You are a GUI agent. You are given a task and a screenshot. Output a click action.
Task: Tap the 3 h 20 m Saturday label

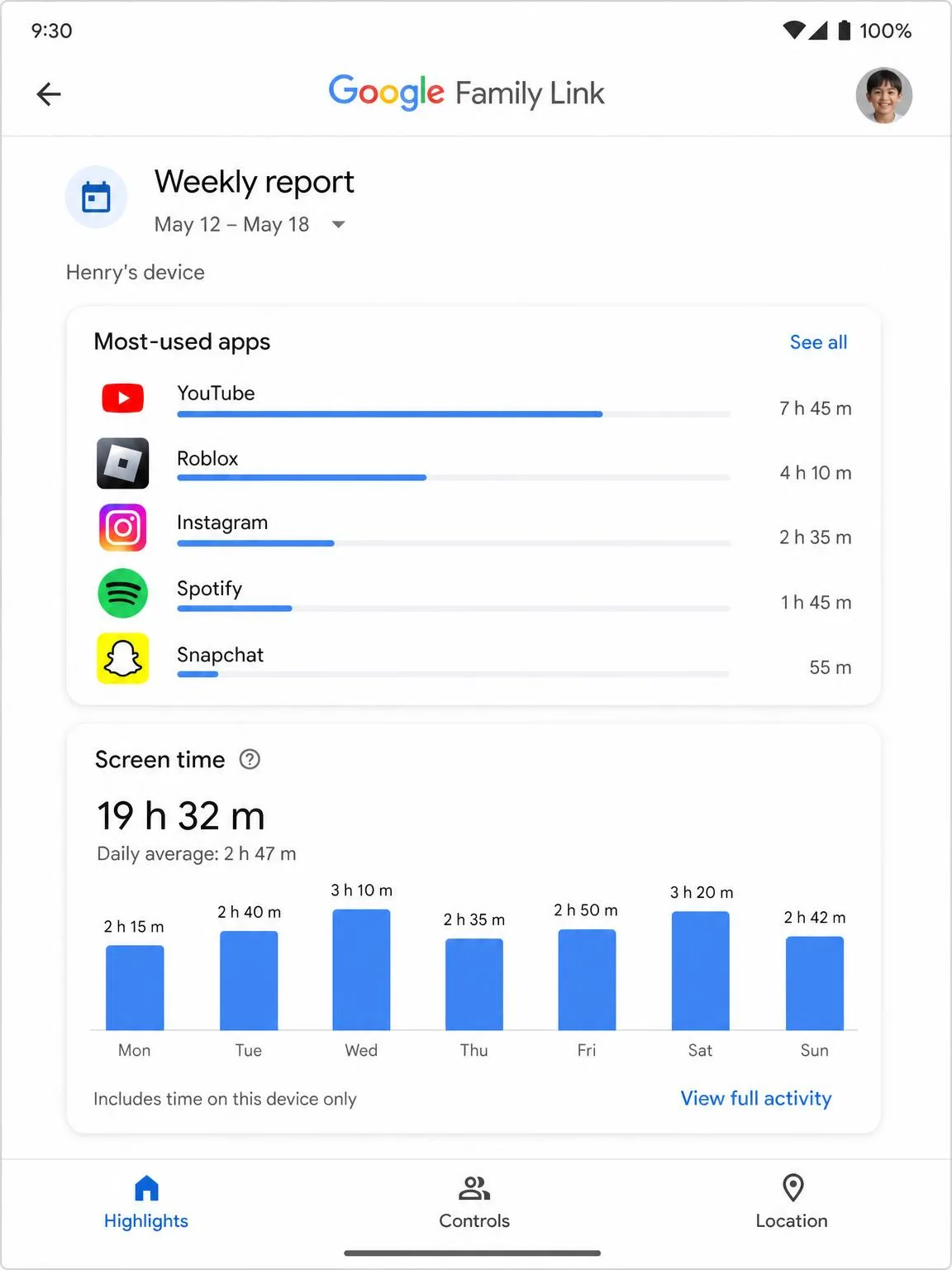pyautogui.click(x=702, y=892)
